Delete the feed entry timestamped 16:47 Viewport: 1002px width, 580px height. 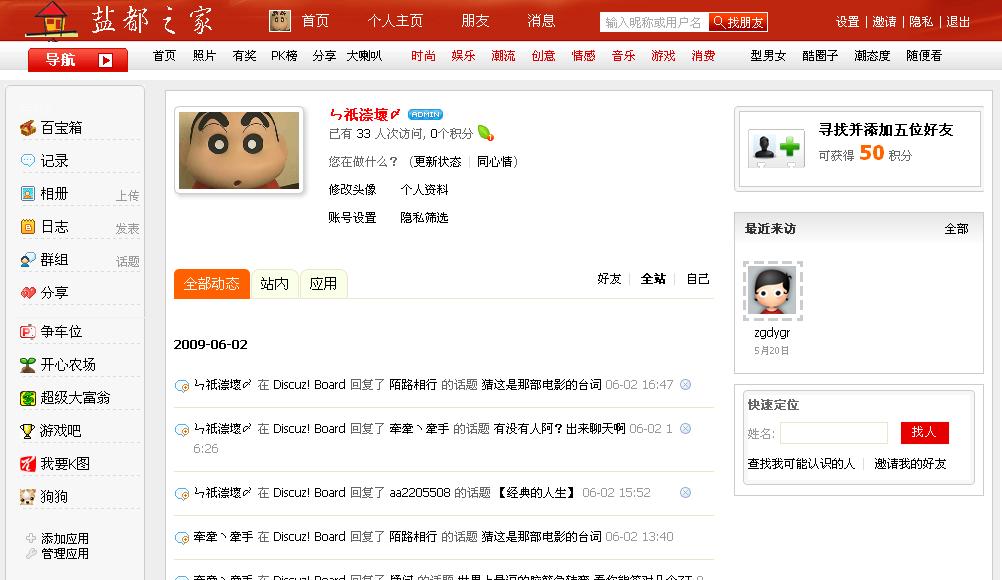point(685,385)
